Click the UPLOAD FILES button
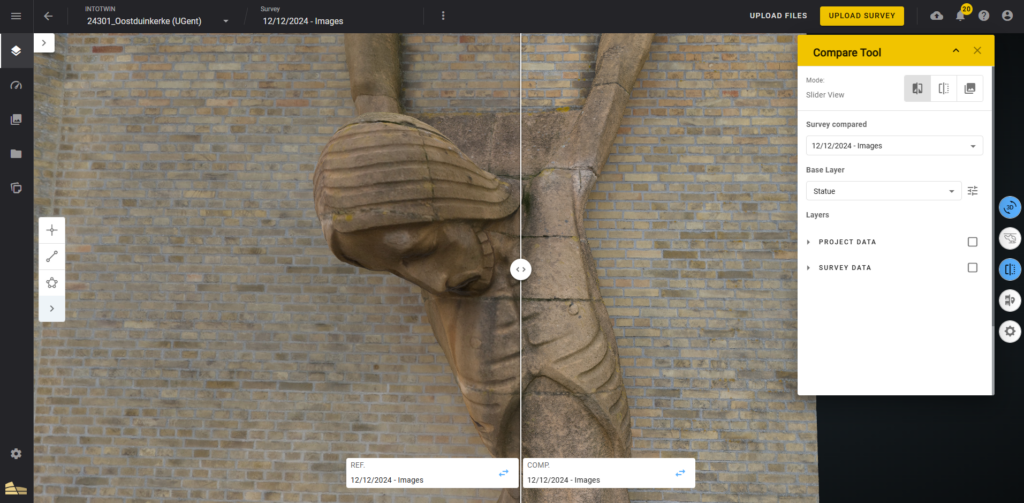The height and width of the screenshot is (503, 1024). [778, 16]
